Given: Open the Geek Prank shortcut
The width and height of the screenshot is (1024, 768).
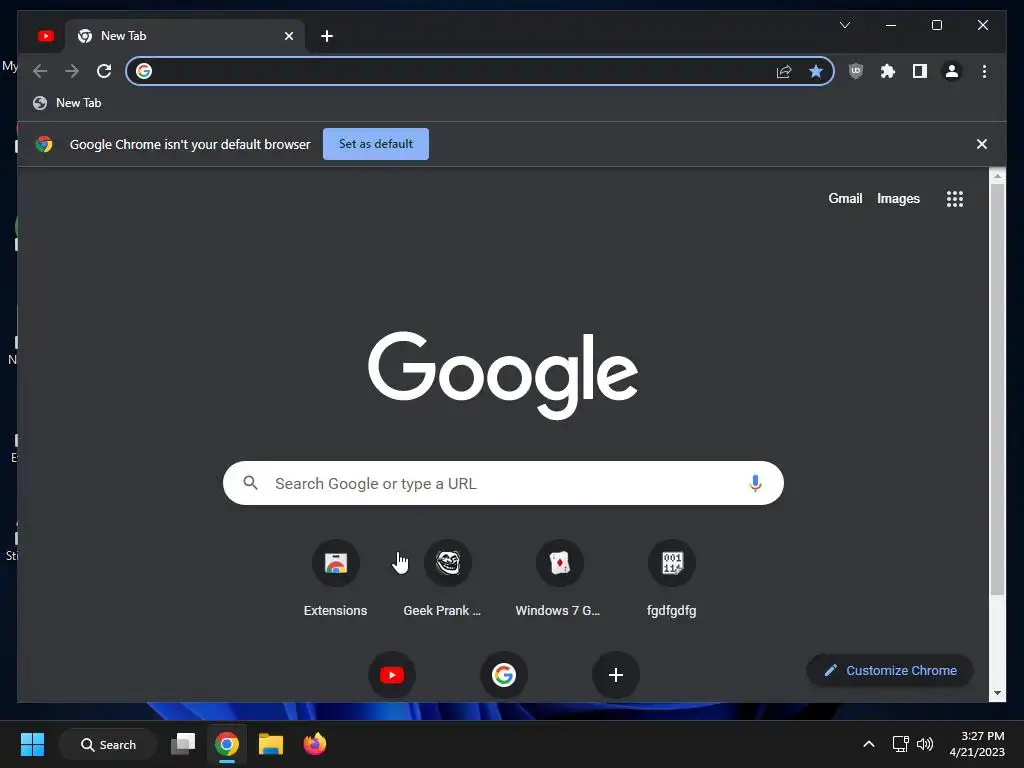Looking at the screenshot, I should [447, 579].
